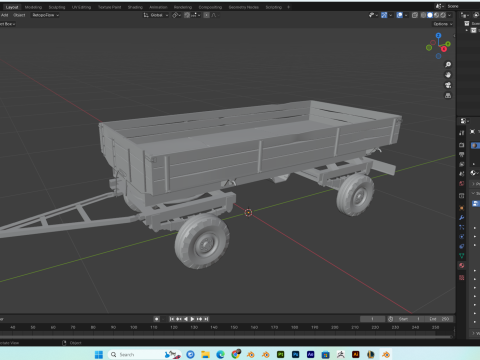Open the Object Constraints properties tab

[462, 246]
